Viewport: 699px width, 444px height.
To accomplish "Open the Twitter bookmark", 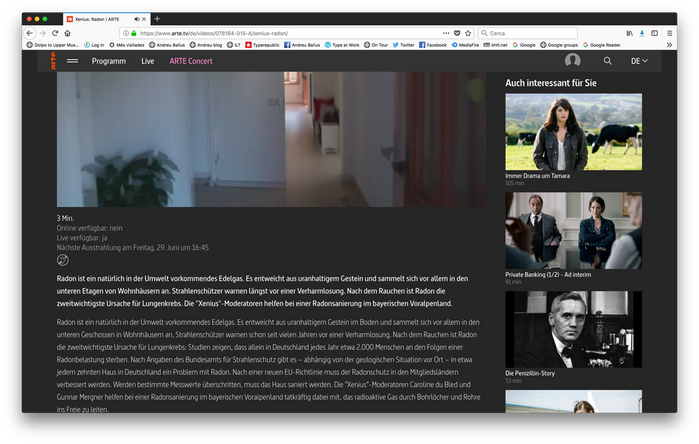I will coord(404,45).
